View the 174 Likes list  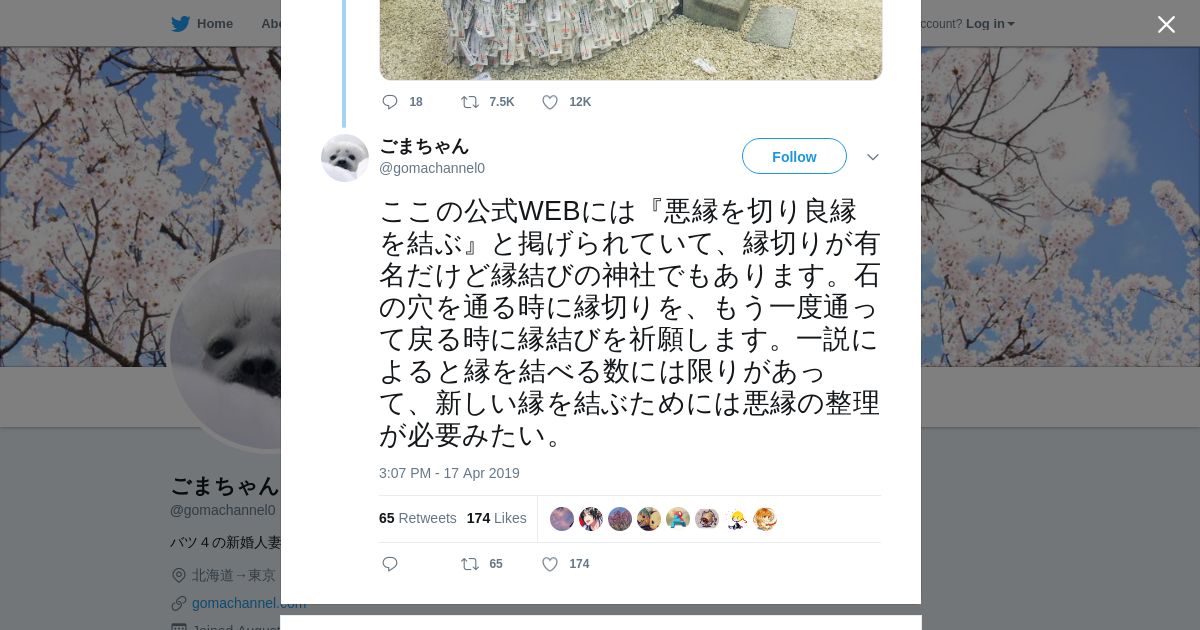pos(496,518)
